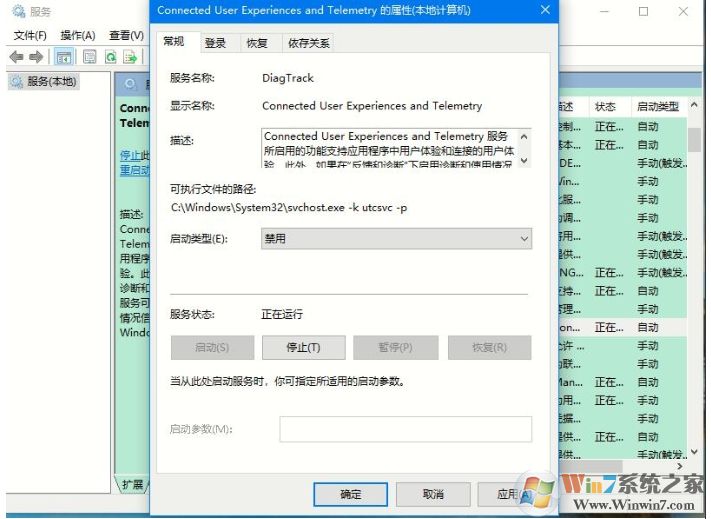Click the Forward arrow in Services toolbar
This screenshot has width=711, height=519.
pos(36,57)
